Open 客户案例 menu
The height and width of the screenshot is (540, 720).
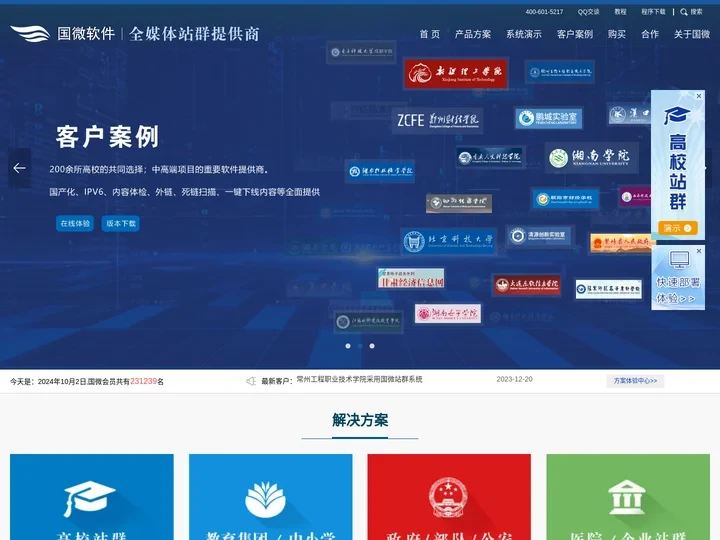click(x=574, y=34)
